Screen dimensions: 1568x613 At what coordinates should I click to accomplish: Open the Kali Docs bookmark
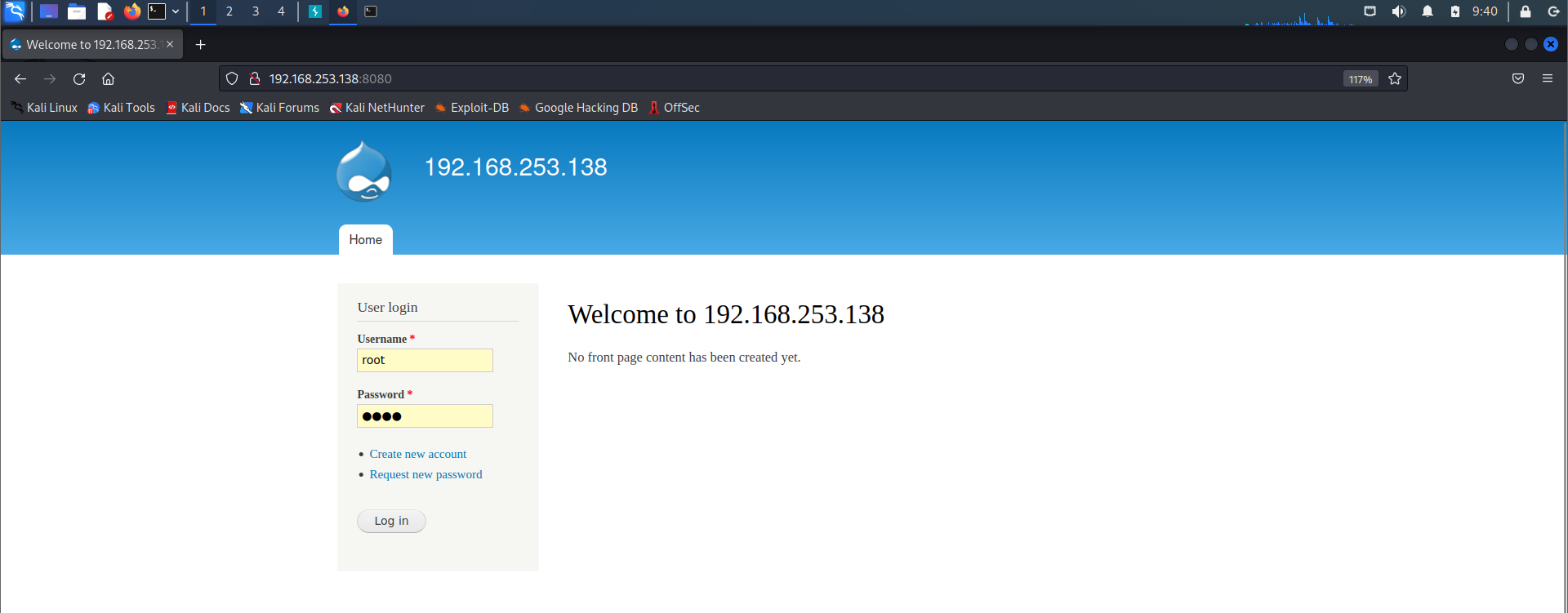(x=198, y=108)
